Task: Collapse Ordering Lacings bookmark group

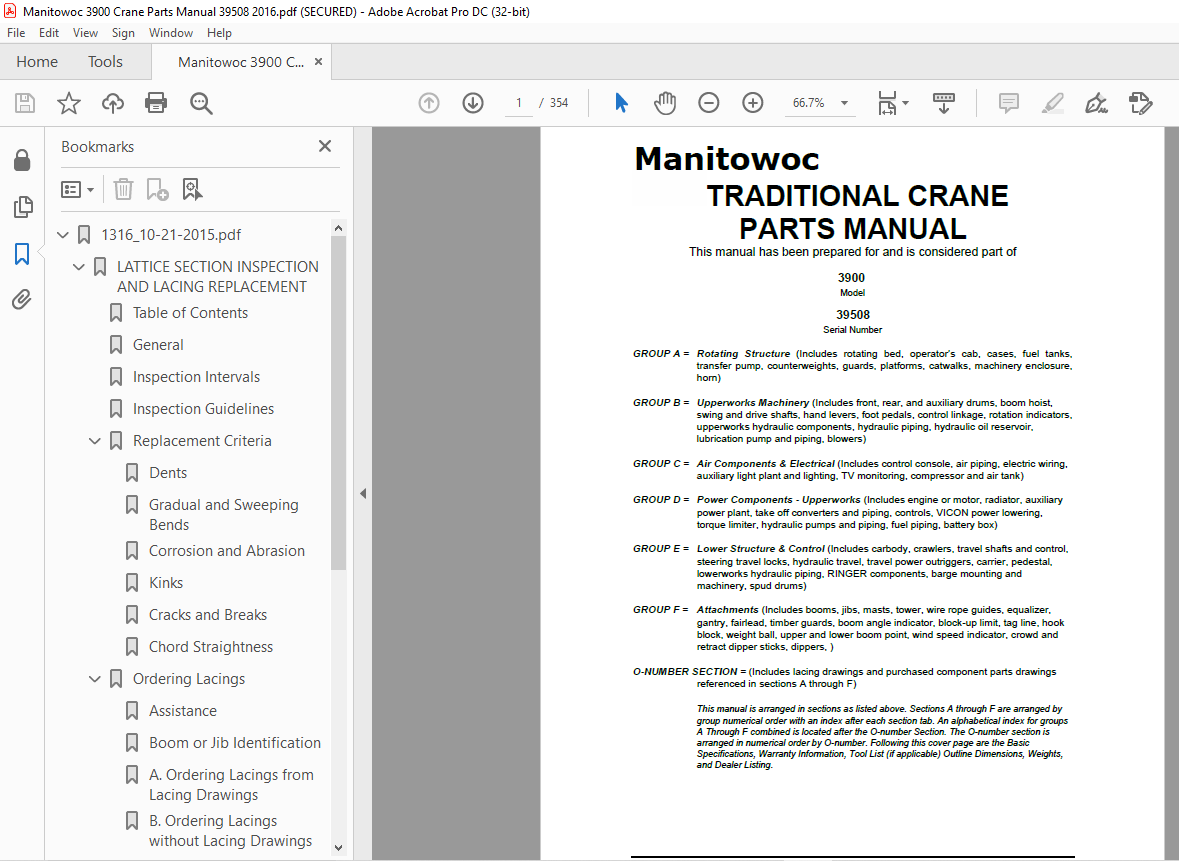Action: [x=95, y=678]
